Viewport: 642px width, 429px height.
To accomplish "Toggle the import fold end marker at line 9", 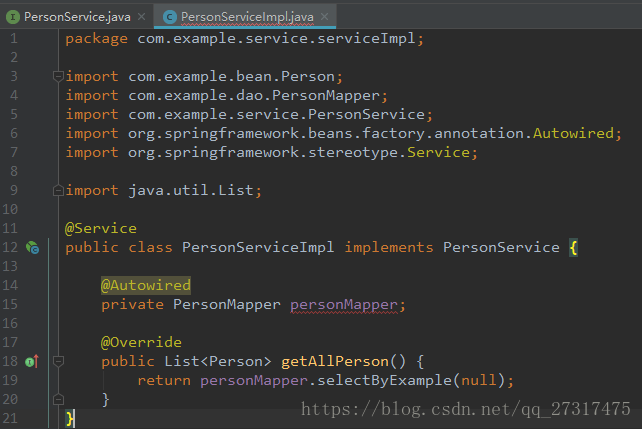I will tap(58, 190).
